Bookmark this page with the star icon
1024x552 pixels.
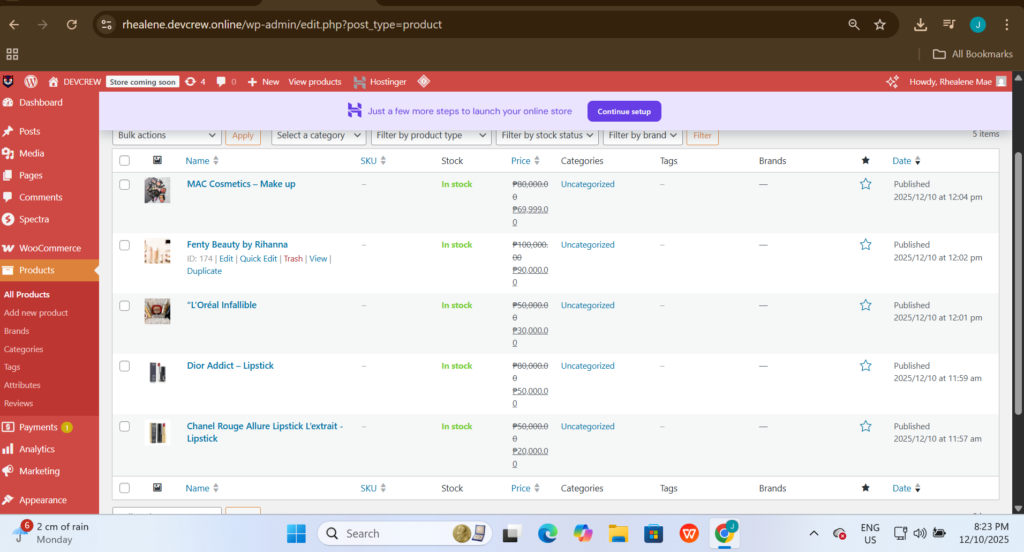880,24
